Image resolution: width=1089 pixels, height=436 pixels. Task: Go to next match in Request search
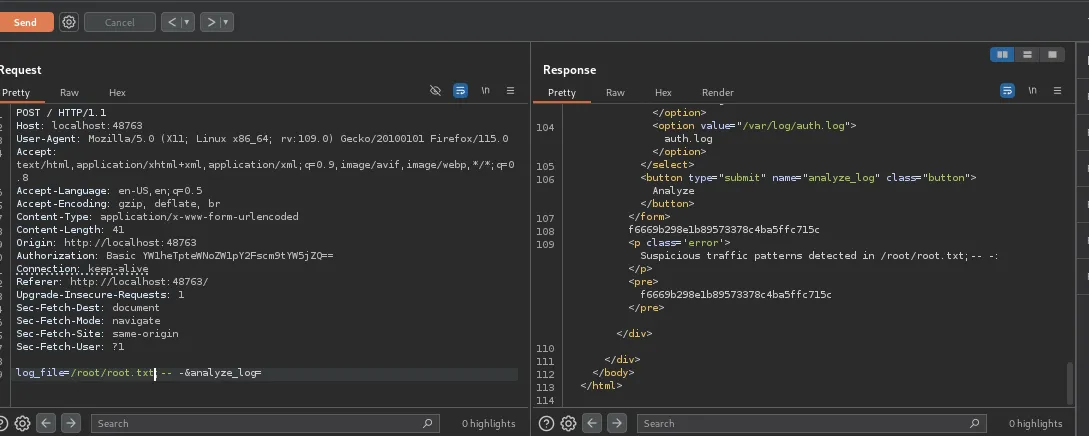[x=71, y=423]
